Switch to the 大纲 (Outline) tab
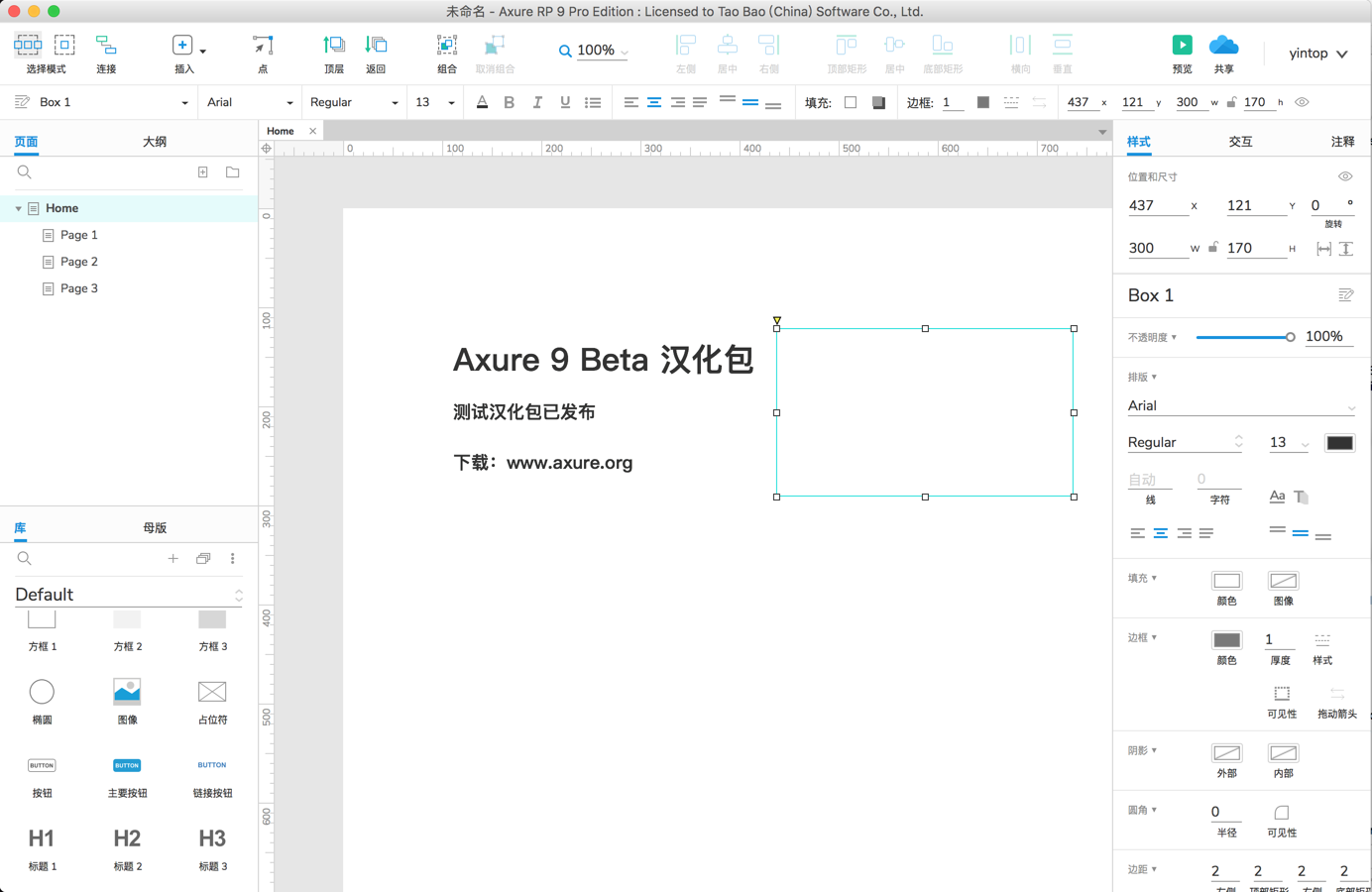Viewport: 1372px width, 892px height. pos(155,142)
